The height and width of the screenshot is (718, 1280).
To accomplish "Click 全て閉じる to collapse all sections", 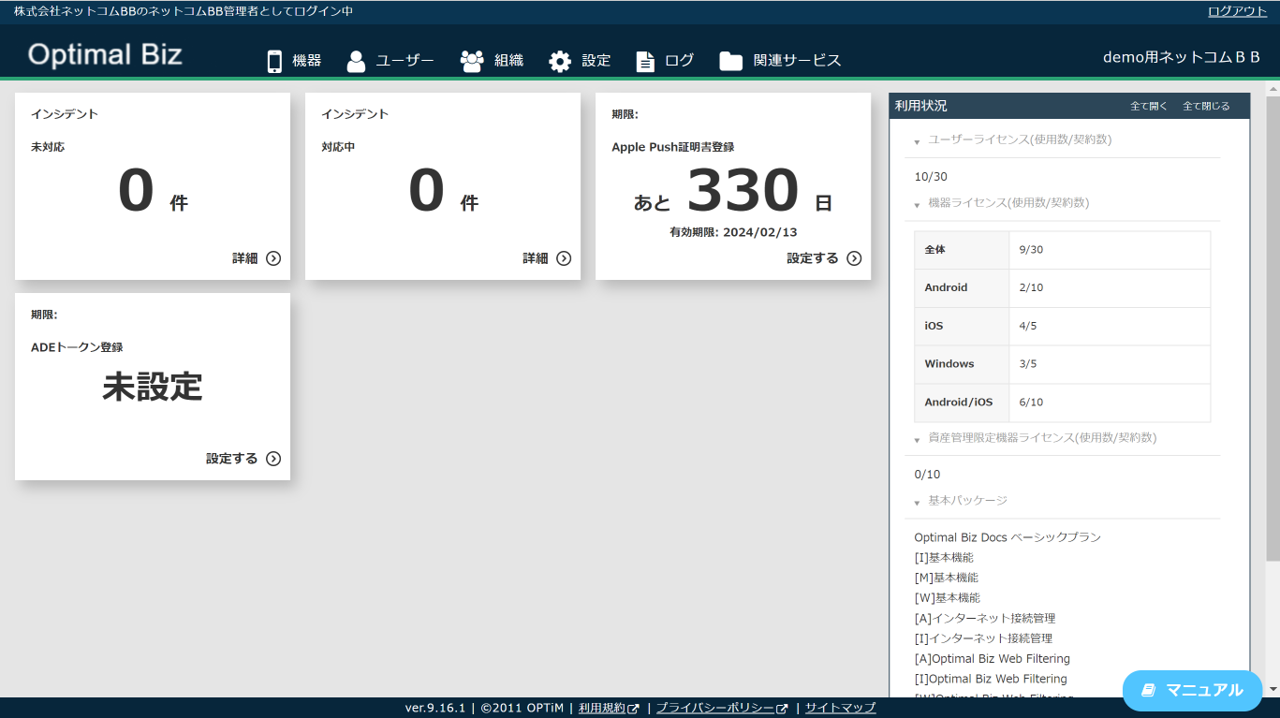I will click(x=1206, y=106).
